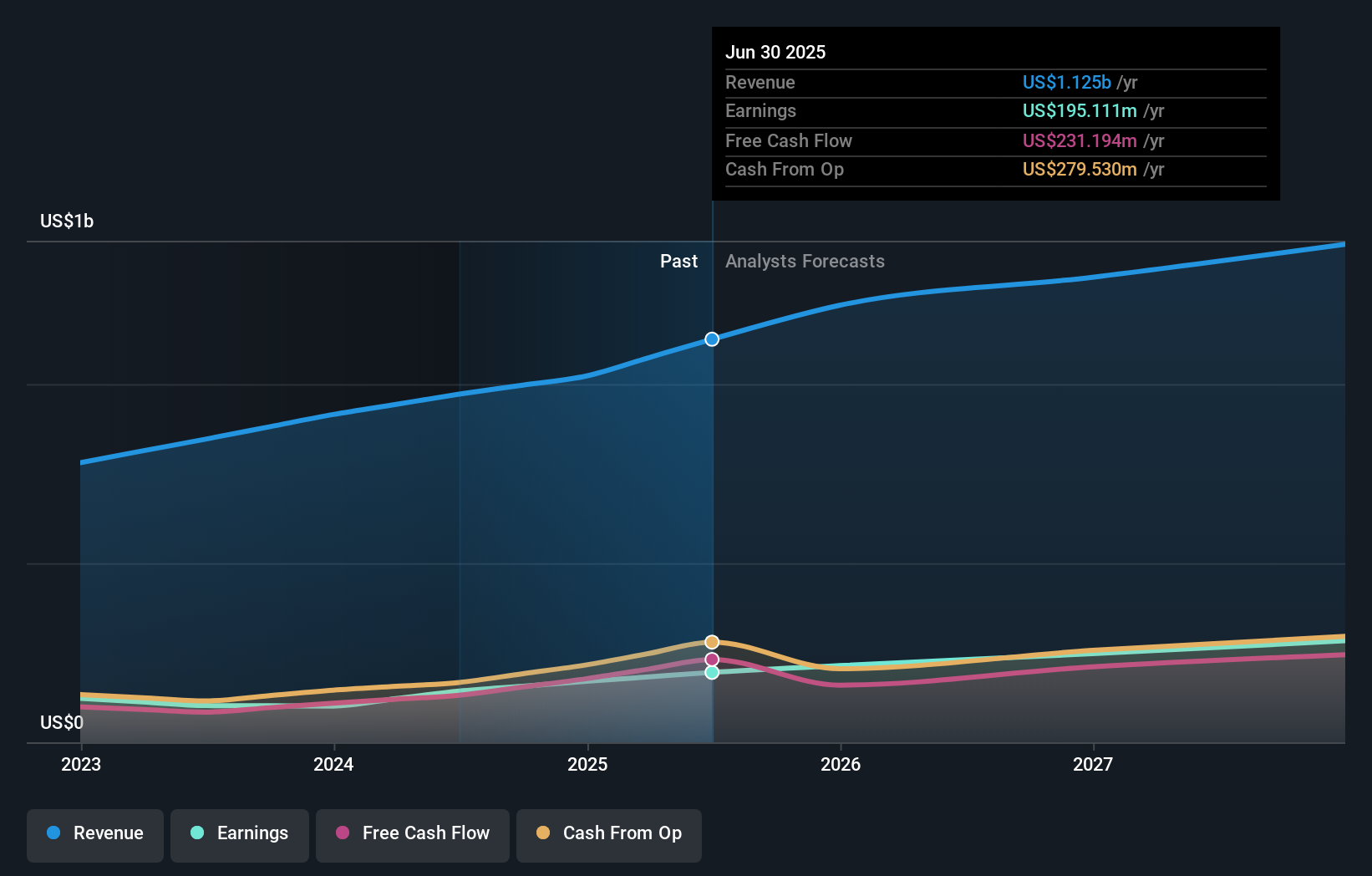This screenshot has height=876, width=1372.
Task: Select the blue Revenue data point marker
Action: pyautogui.click(x=712, y=339)
